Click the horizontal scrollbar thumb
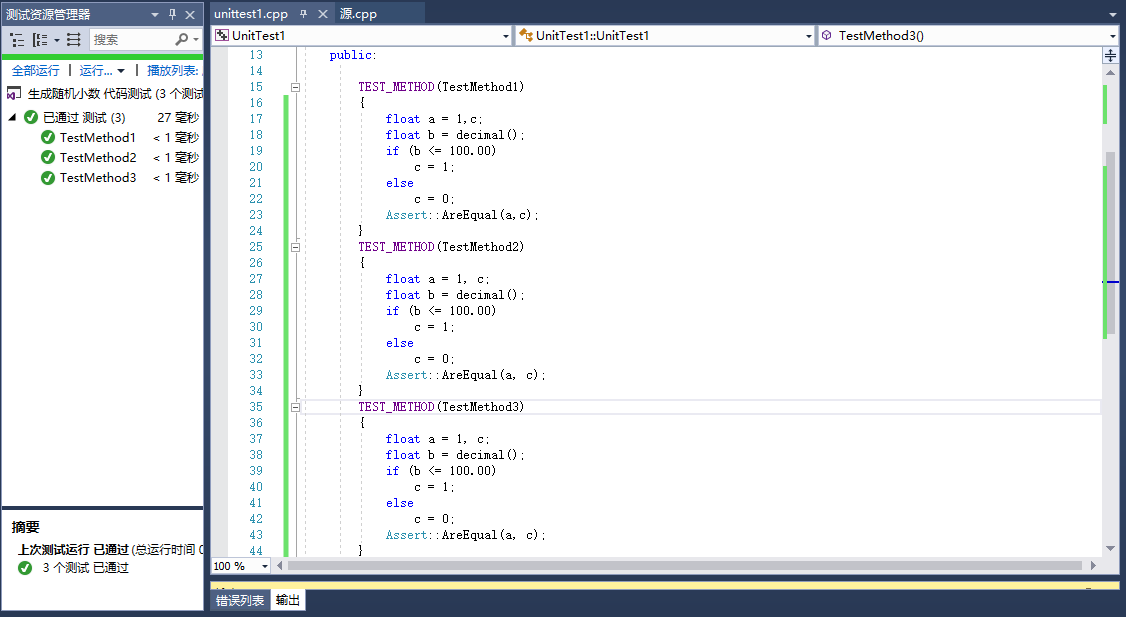The width and height of the screenshot is (1126, 617). 684,566
